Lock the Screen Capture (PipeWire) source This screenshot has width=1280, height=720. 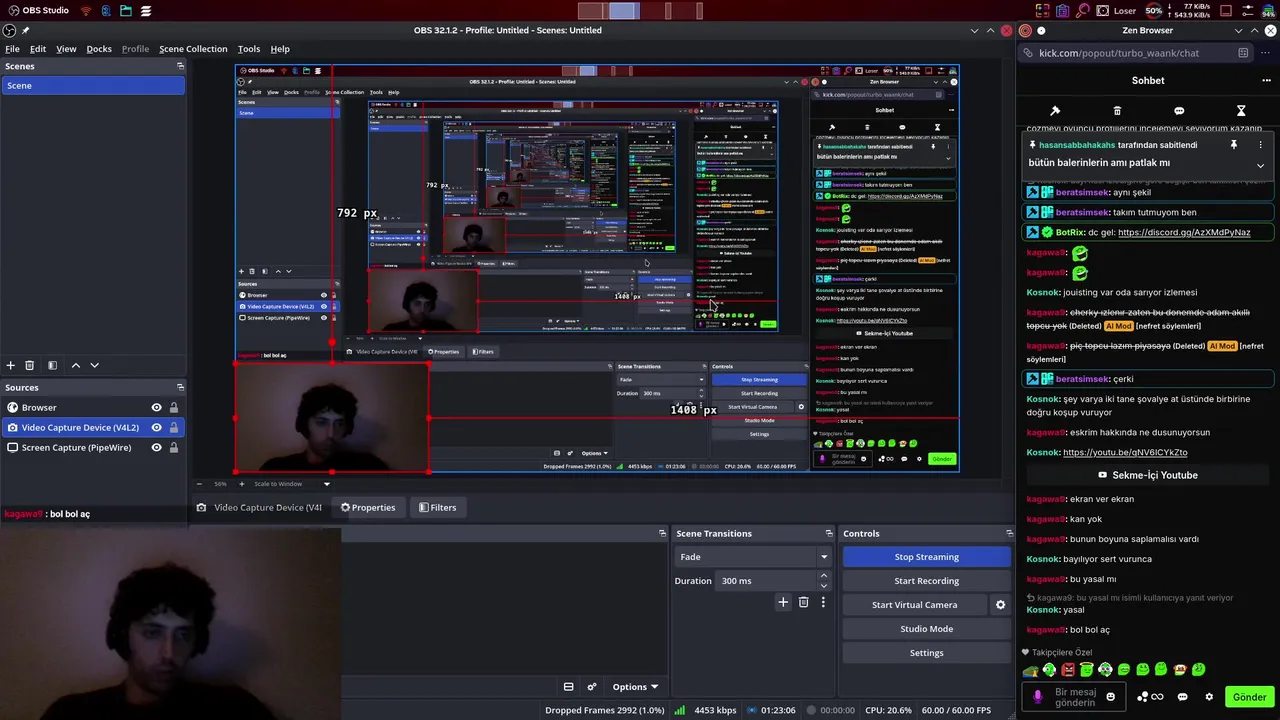(x=174, y=447)
